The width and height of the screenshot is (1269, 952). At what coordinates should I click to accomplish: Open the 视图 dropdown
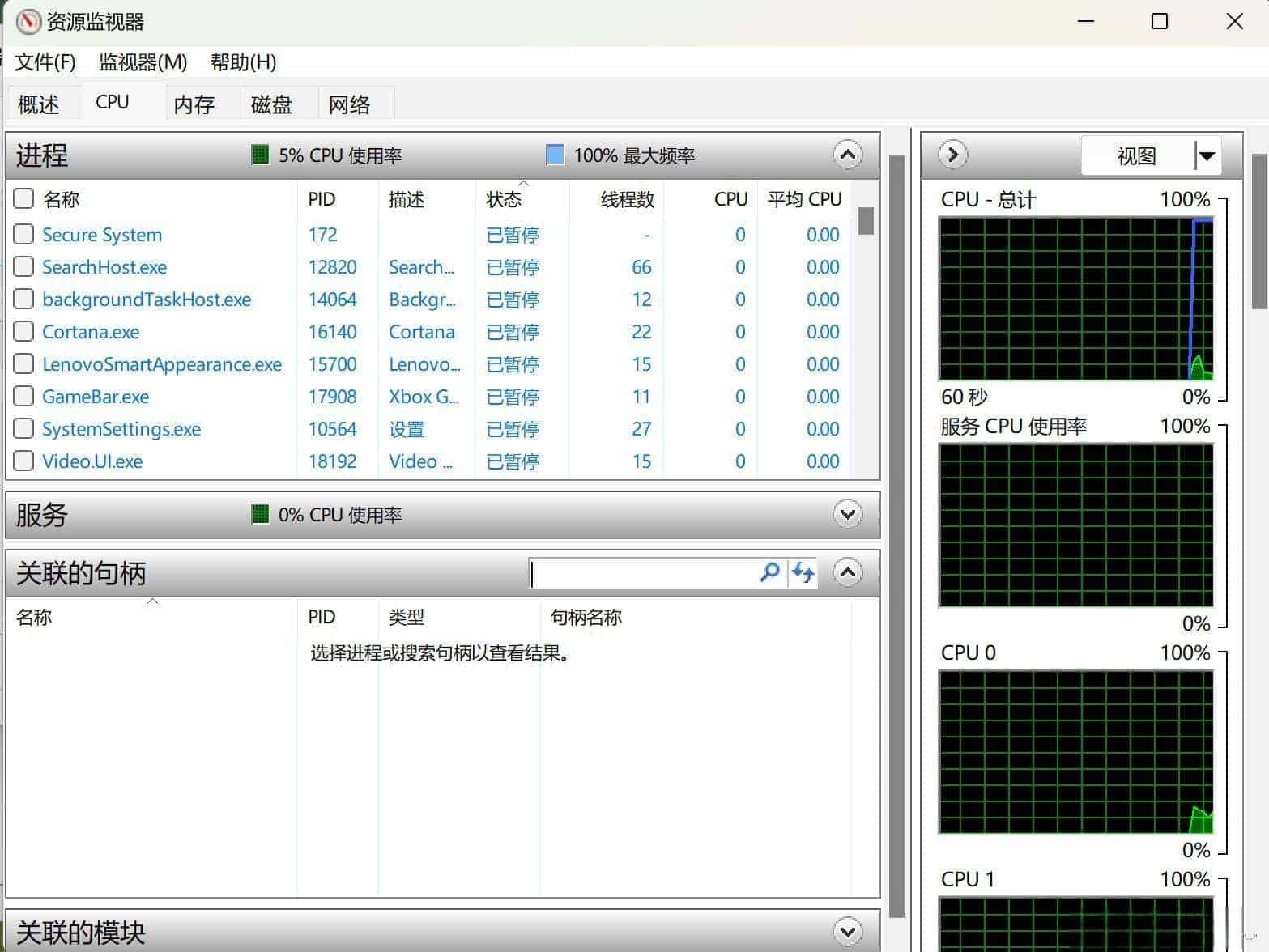[1206, 155]
